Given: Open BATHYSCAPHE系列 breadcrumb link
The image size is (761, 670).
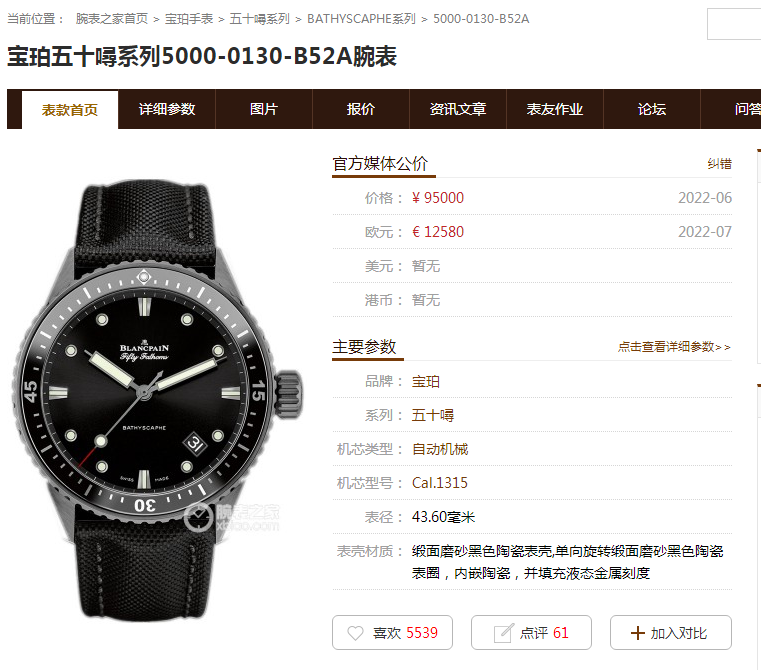Looking at the screenshot, I should point(361,19).
